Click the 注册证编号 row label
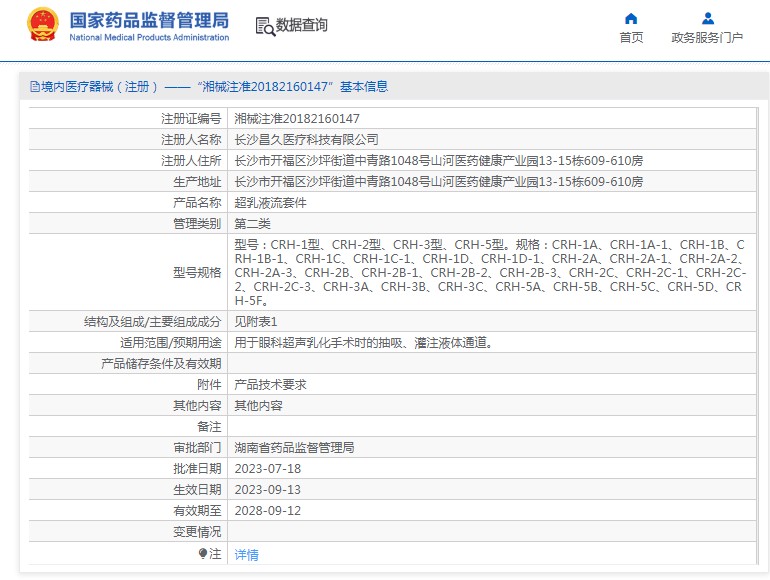The width and height of the screenshot is (770, 580). (x=191, y=119)
